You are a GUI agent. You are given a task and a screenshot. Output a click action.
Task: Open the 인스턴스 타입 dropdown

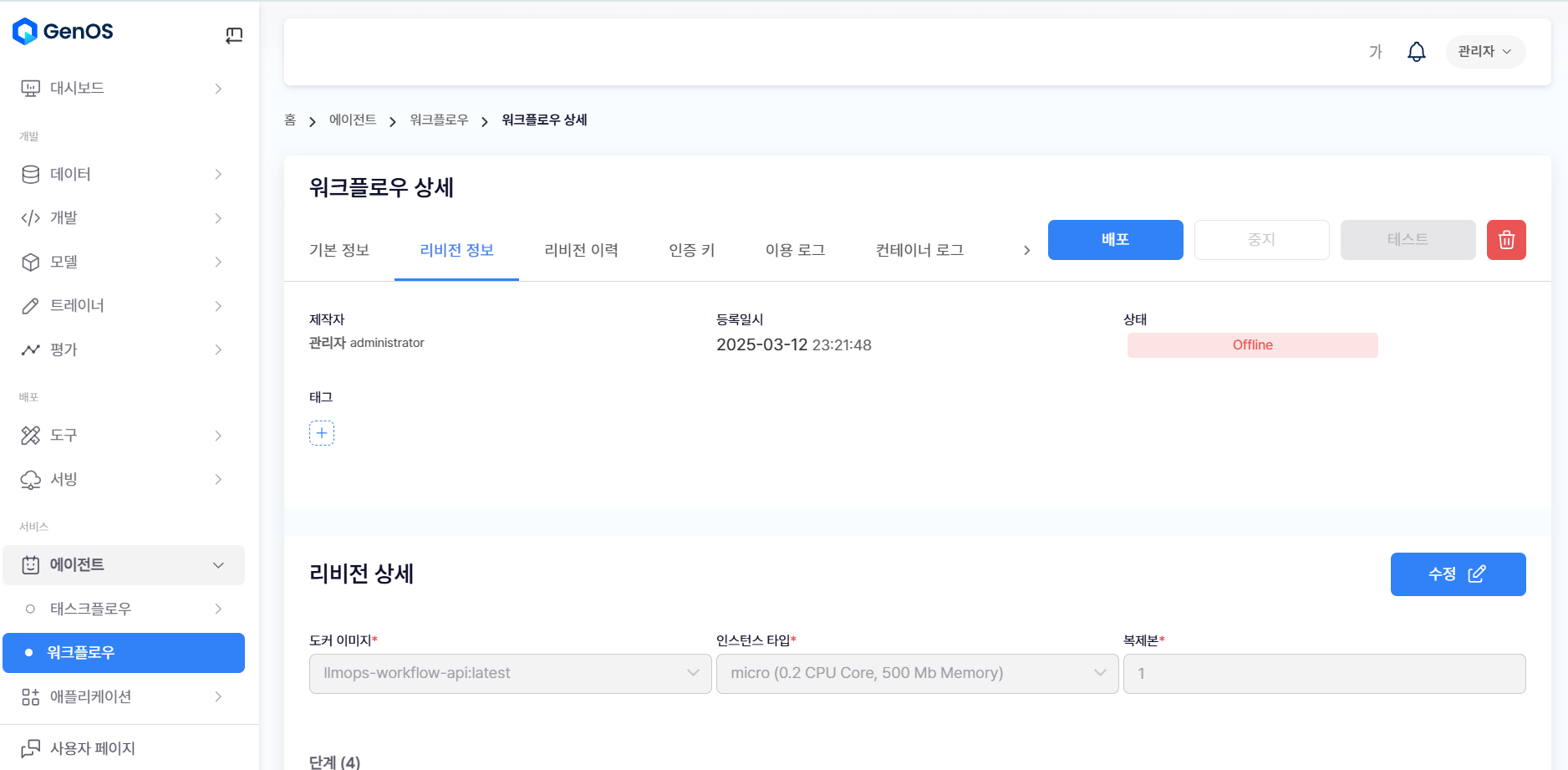[917, 674]
